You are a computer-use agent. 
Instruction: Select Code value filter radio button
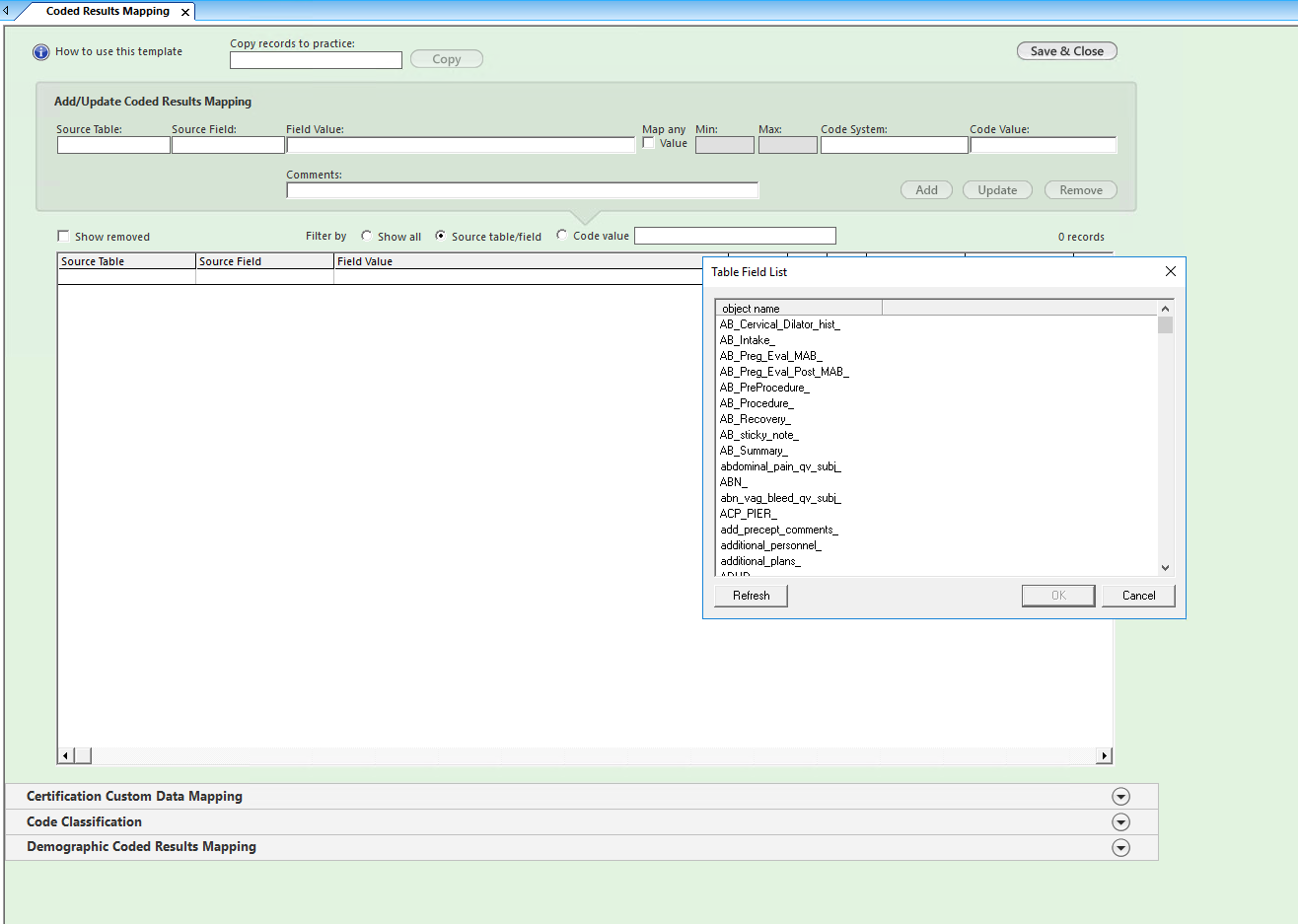tap(561, 235)
